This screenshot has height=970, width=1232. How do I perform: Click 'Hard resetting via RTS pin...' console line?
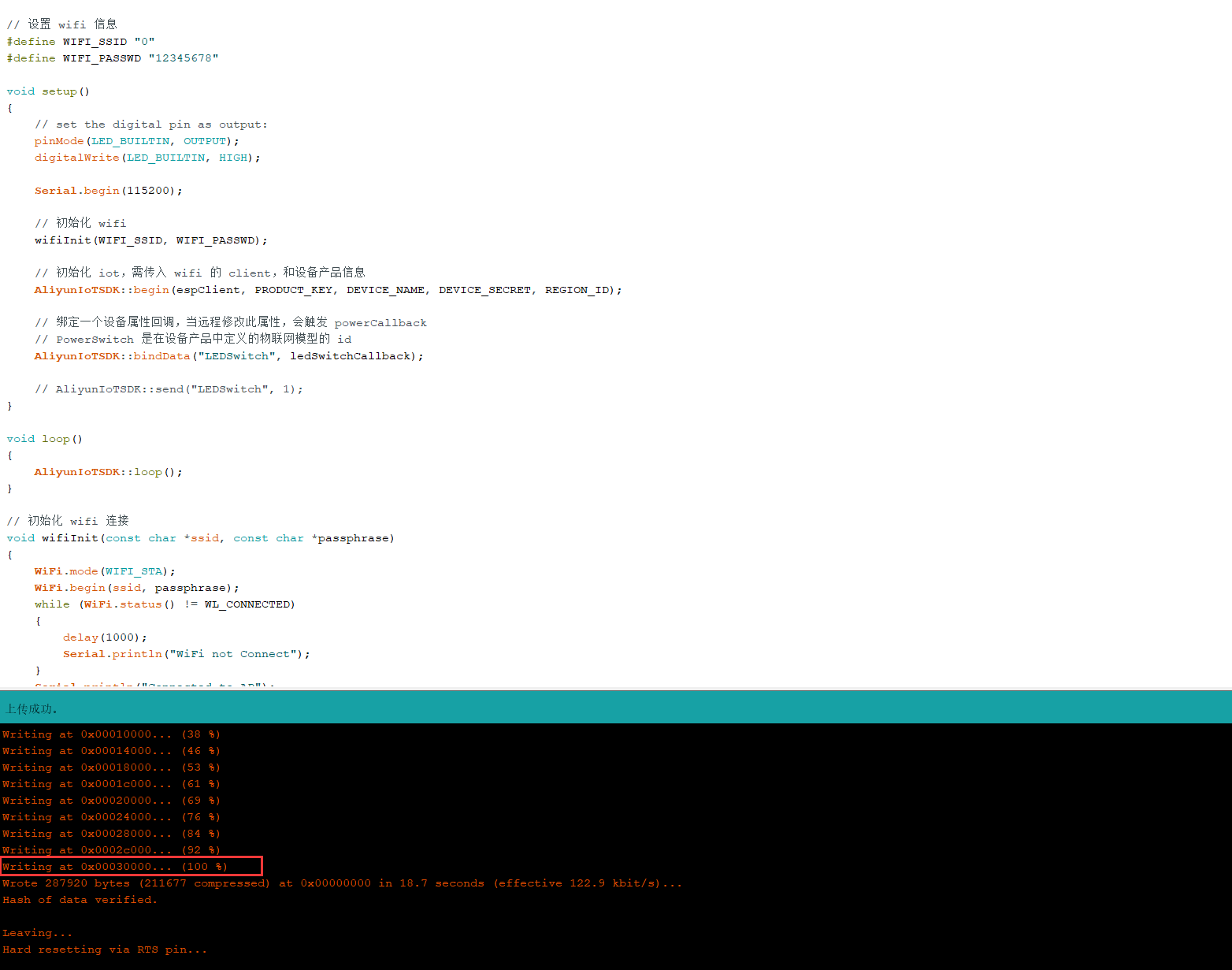click(x=105, y=950)
